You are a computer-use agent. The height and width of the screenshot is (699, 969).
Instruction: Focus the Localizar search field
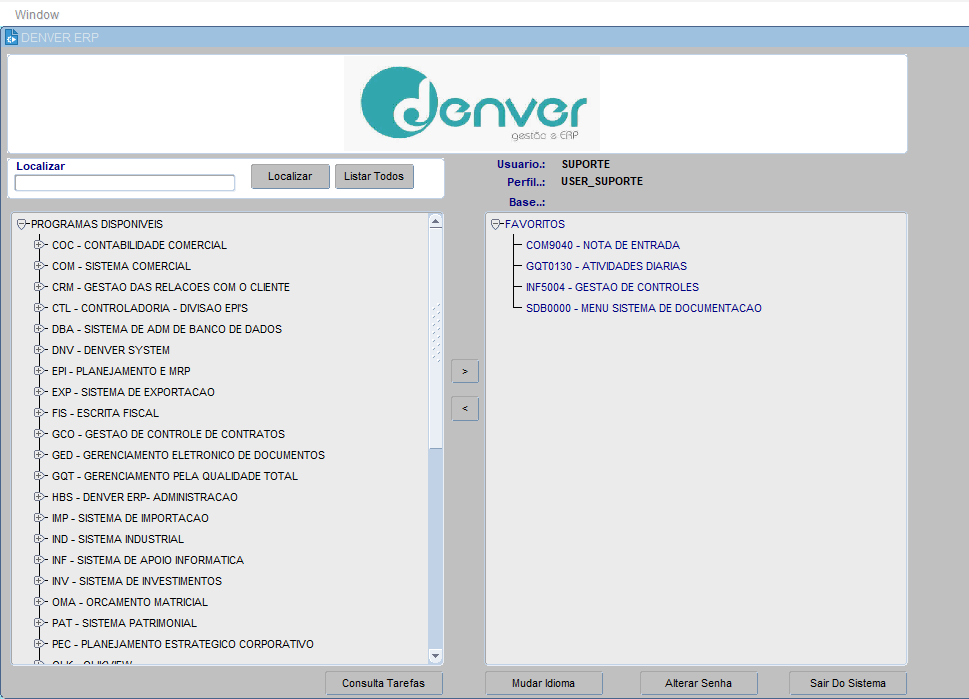125,183
